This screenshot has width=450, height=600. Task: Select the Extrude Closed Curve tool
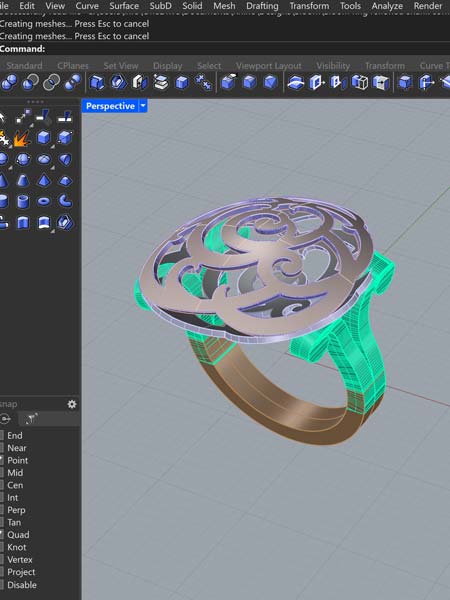[23, 222]
